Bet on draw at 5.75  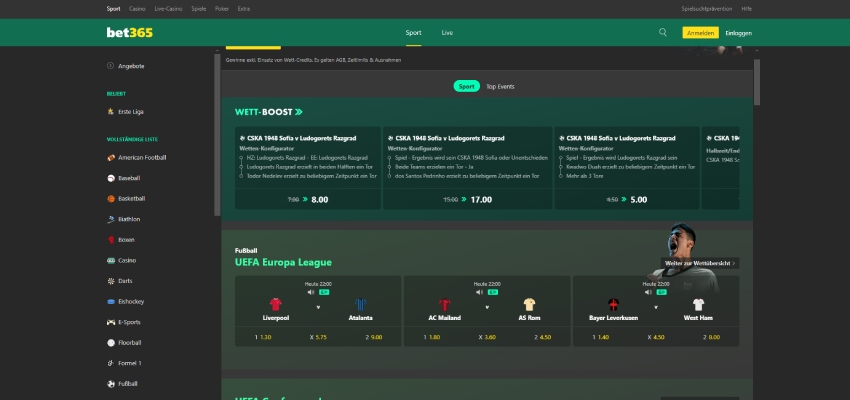tap(318, 337)
